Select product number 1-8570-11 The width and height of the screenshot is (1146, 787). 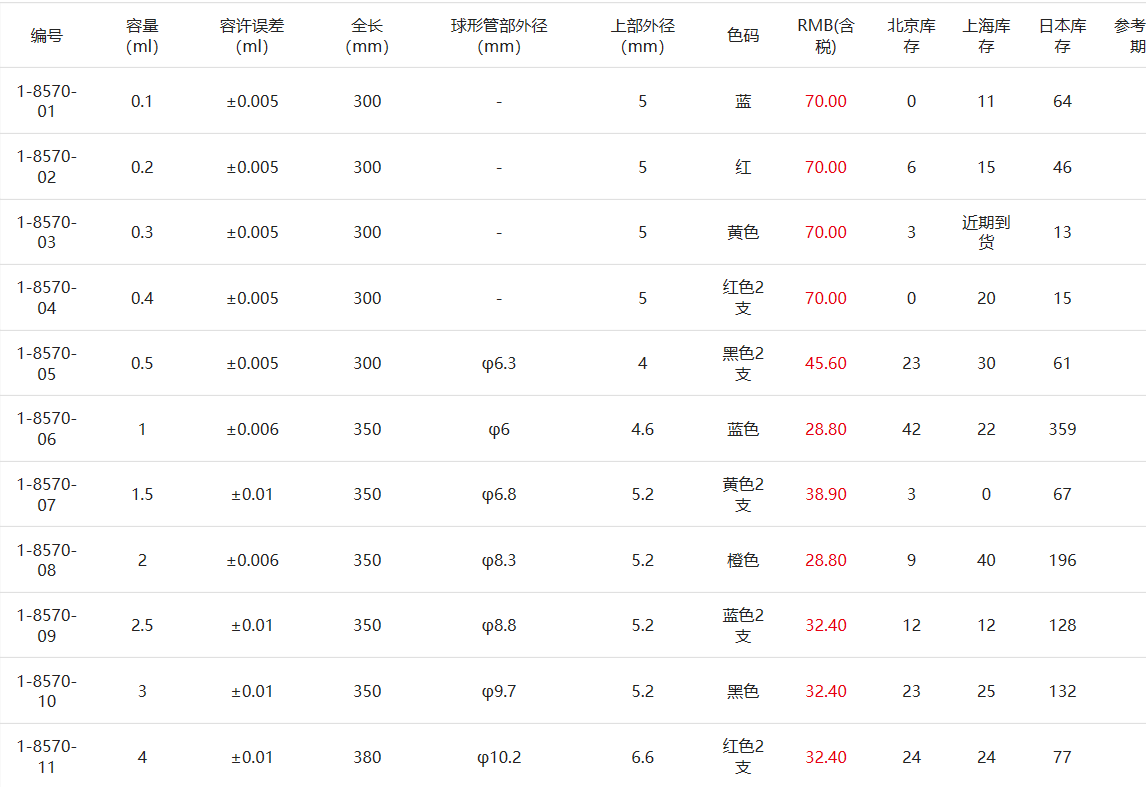[47, 756]
